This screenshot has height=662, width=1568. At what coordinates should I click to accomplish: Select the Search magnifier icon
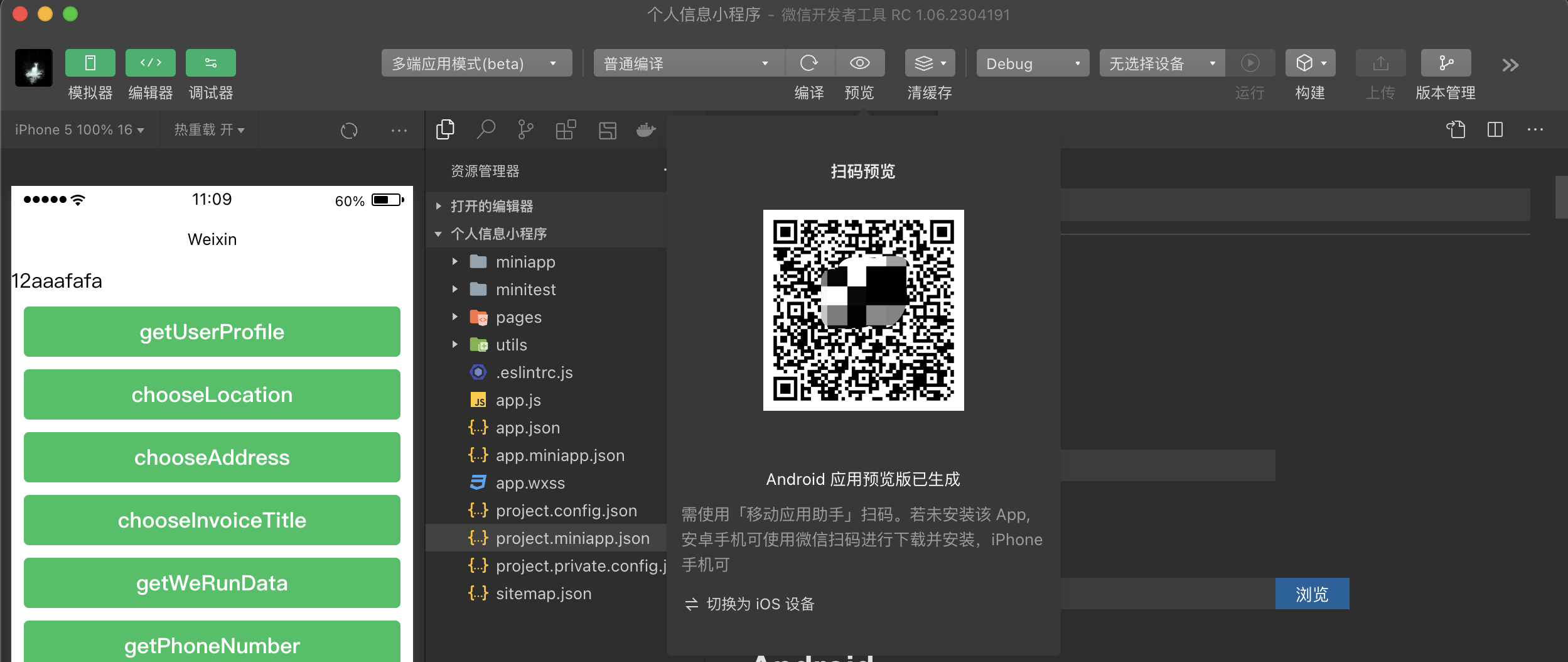[x=486, y=129]
